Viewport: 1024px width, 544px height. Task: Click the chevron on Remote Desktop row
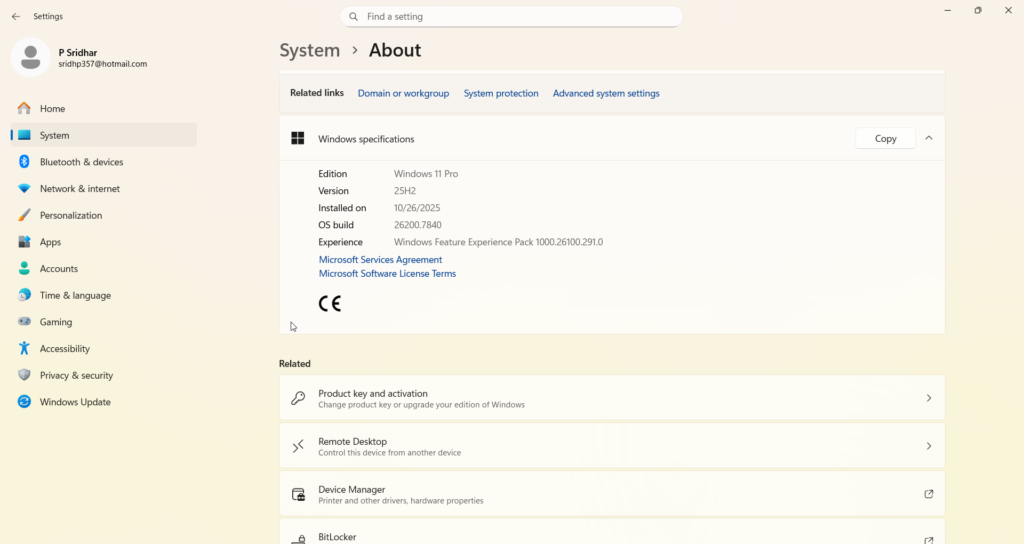tap(929, 446)
